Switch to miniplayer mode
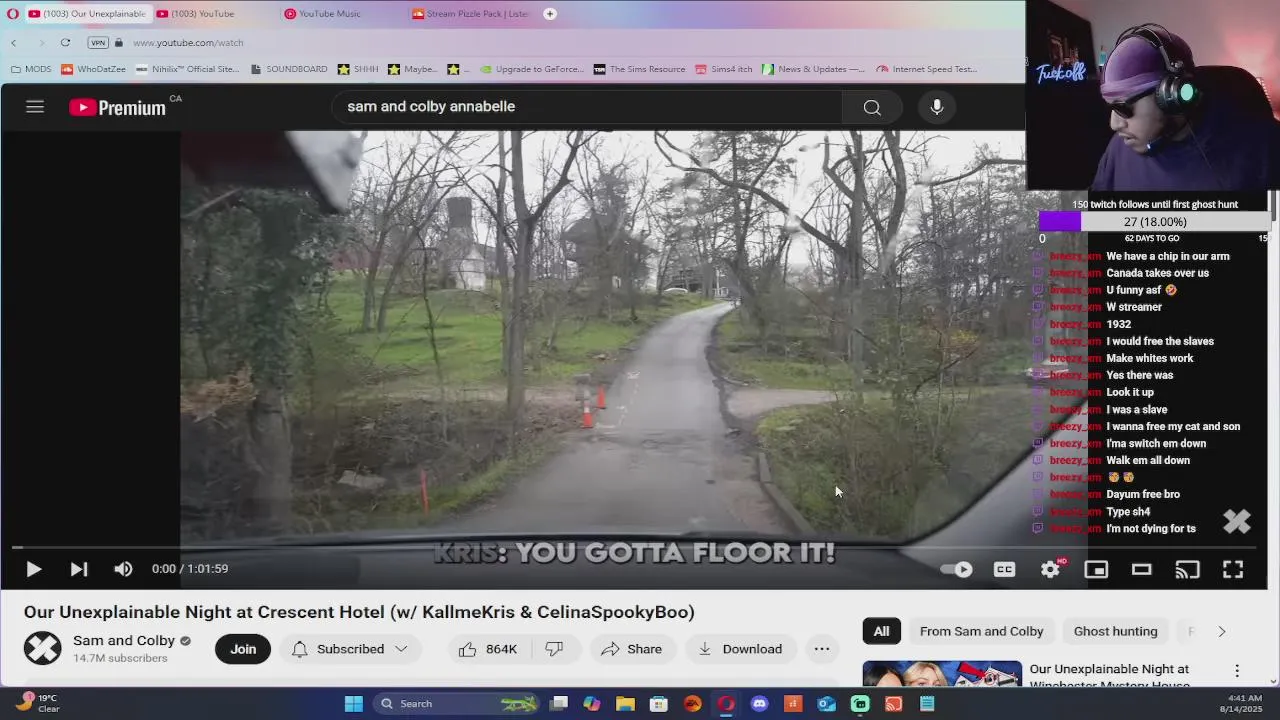This screenshot has width=1280, height=720. point(1096,569)
